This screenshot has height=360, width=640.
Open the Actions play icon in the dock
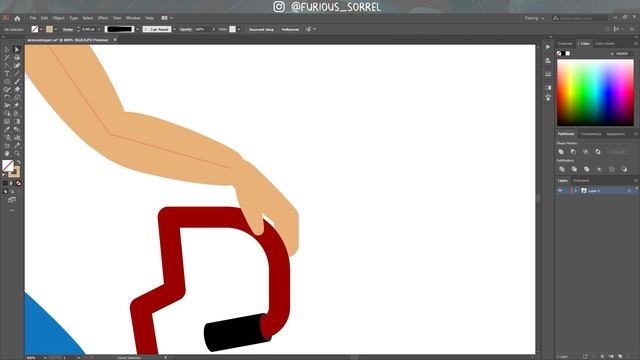(548, 47)
